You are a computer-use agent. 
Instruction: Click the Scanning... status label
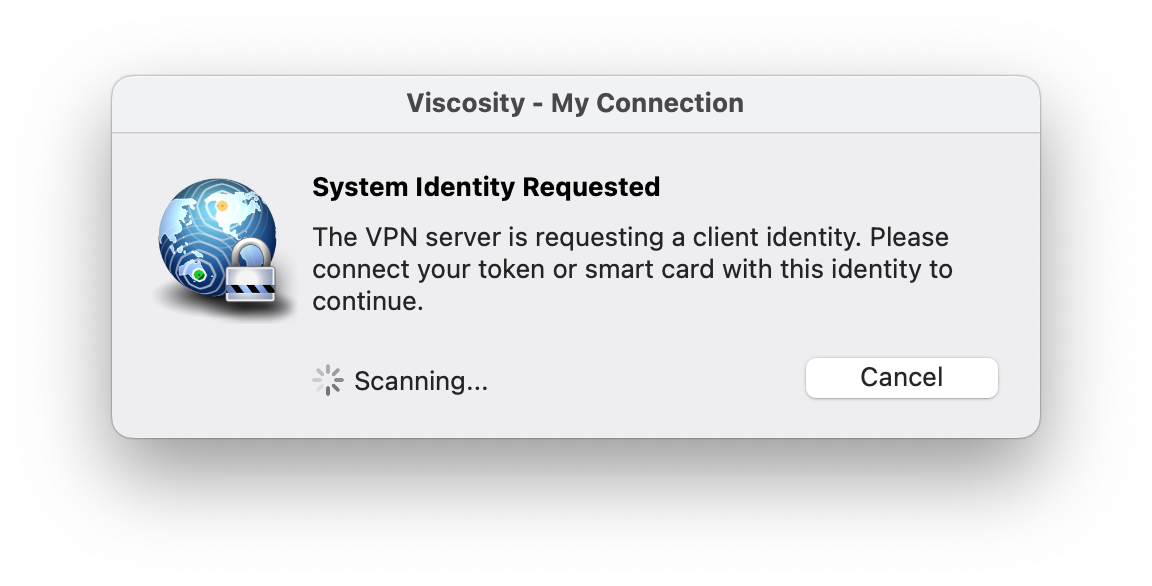[x=421, y=381]
